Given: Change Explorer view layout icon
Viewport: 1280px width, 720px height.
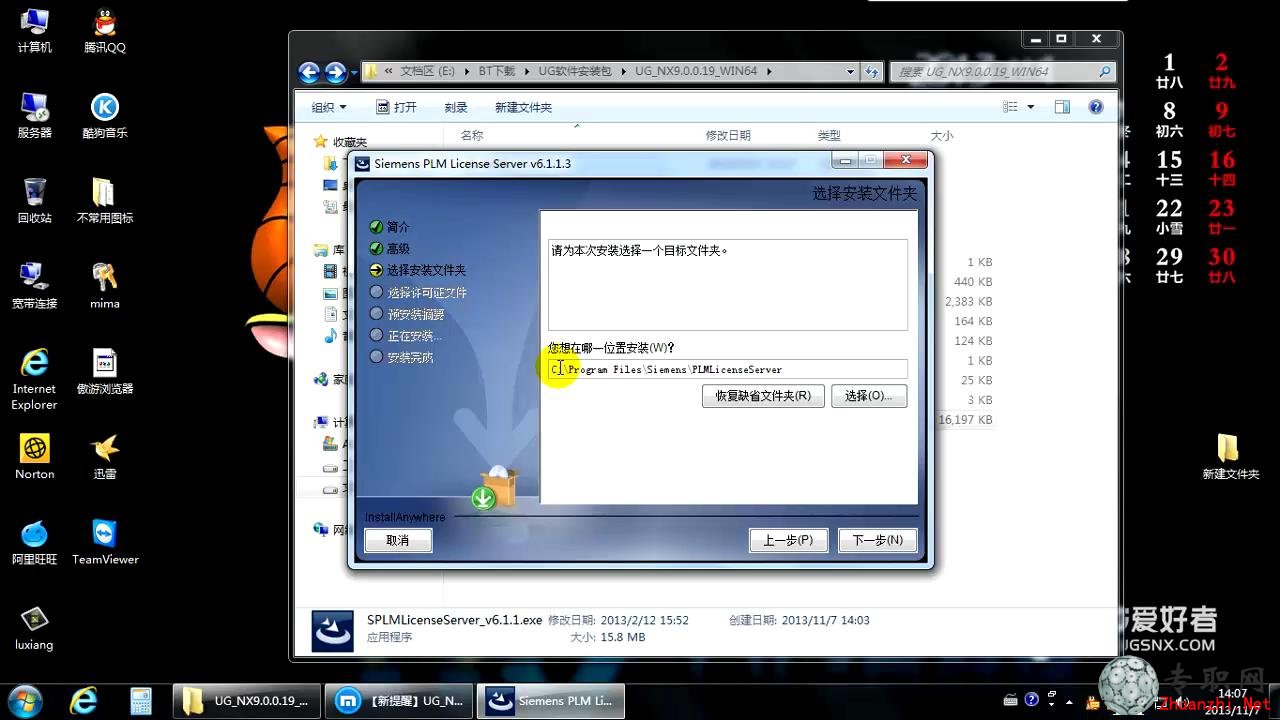Looking at the screenshot, I should (1010, 107).
